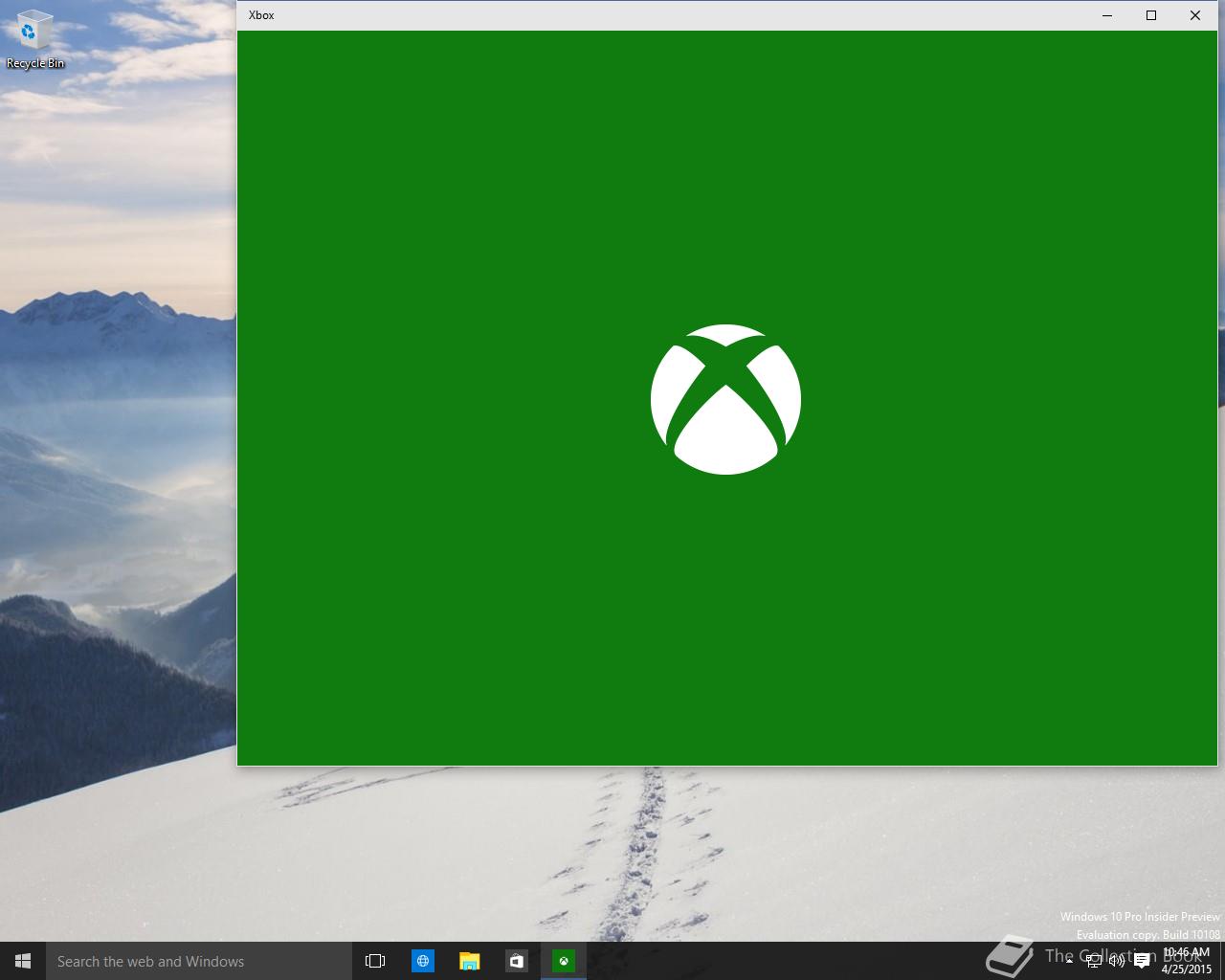Open the network status tray icon
The width and height of the screenshot is (1225, 980).
[x=1094, y=961]
